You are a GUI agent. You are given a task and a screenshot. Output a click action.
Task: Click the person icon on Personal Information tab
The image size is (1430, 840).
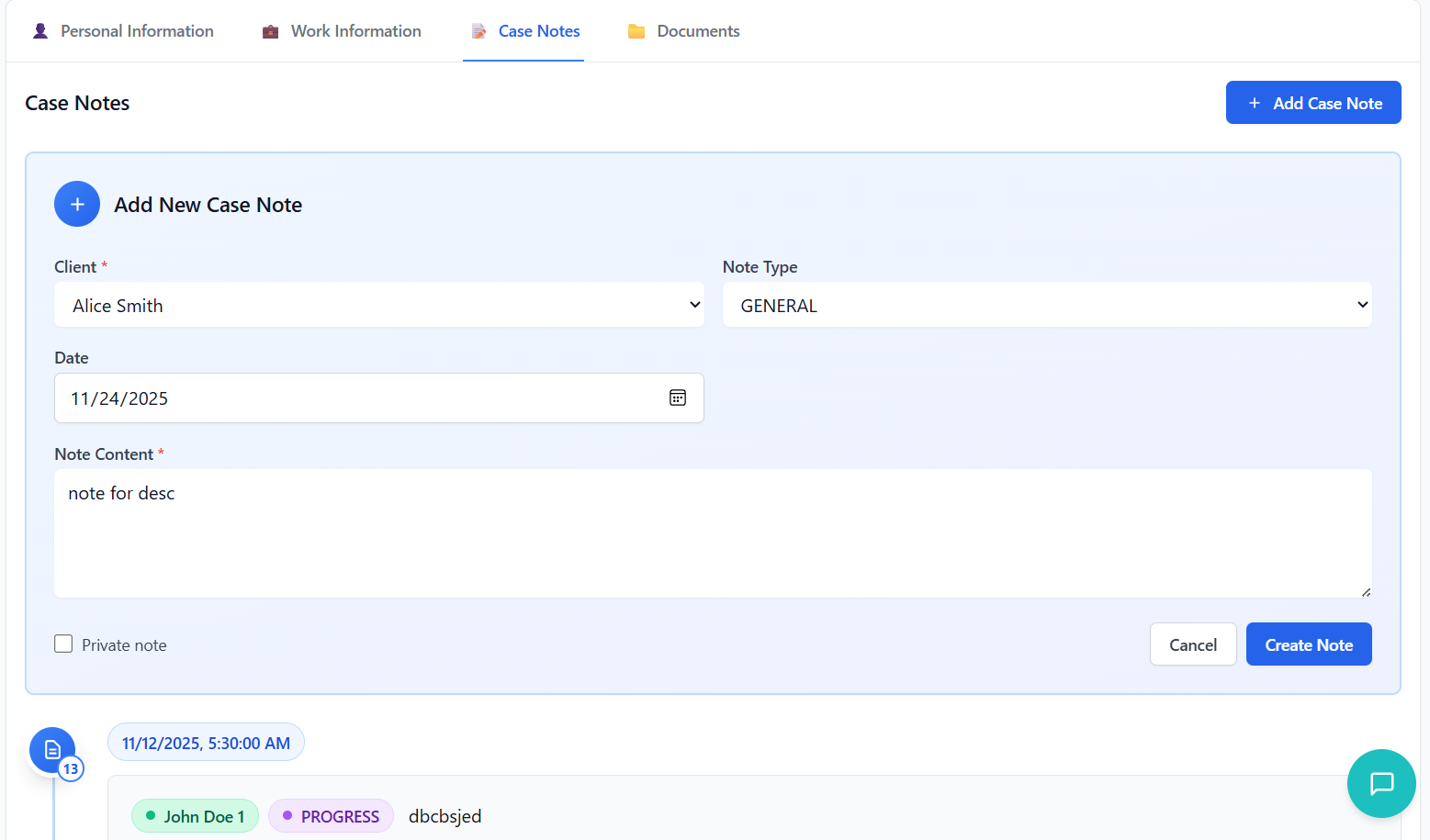(x=40, y=31)
